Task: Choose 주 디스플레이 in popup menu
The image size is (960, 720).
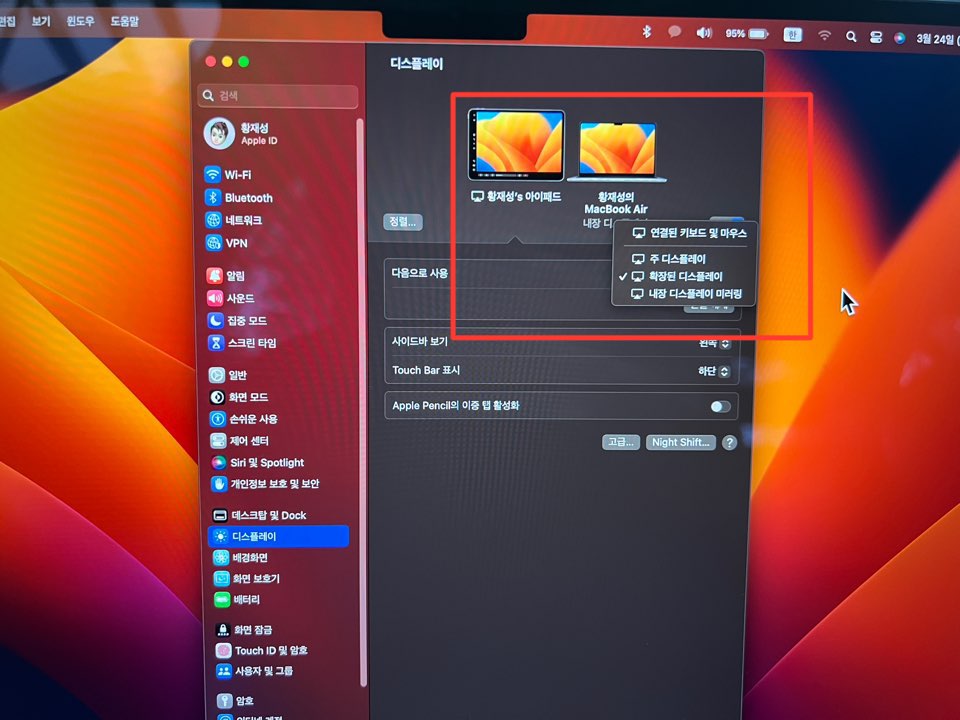Action: [x=669, y=259]
